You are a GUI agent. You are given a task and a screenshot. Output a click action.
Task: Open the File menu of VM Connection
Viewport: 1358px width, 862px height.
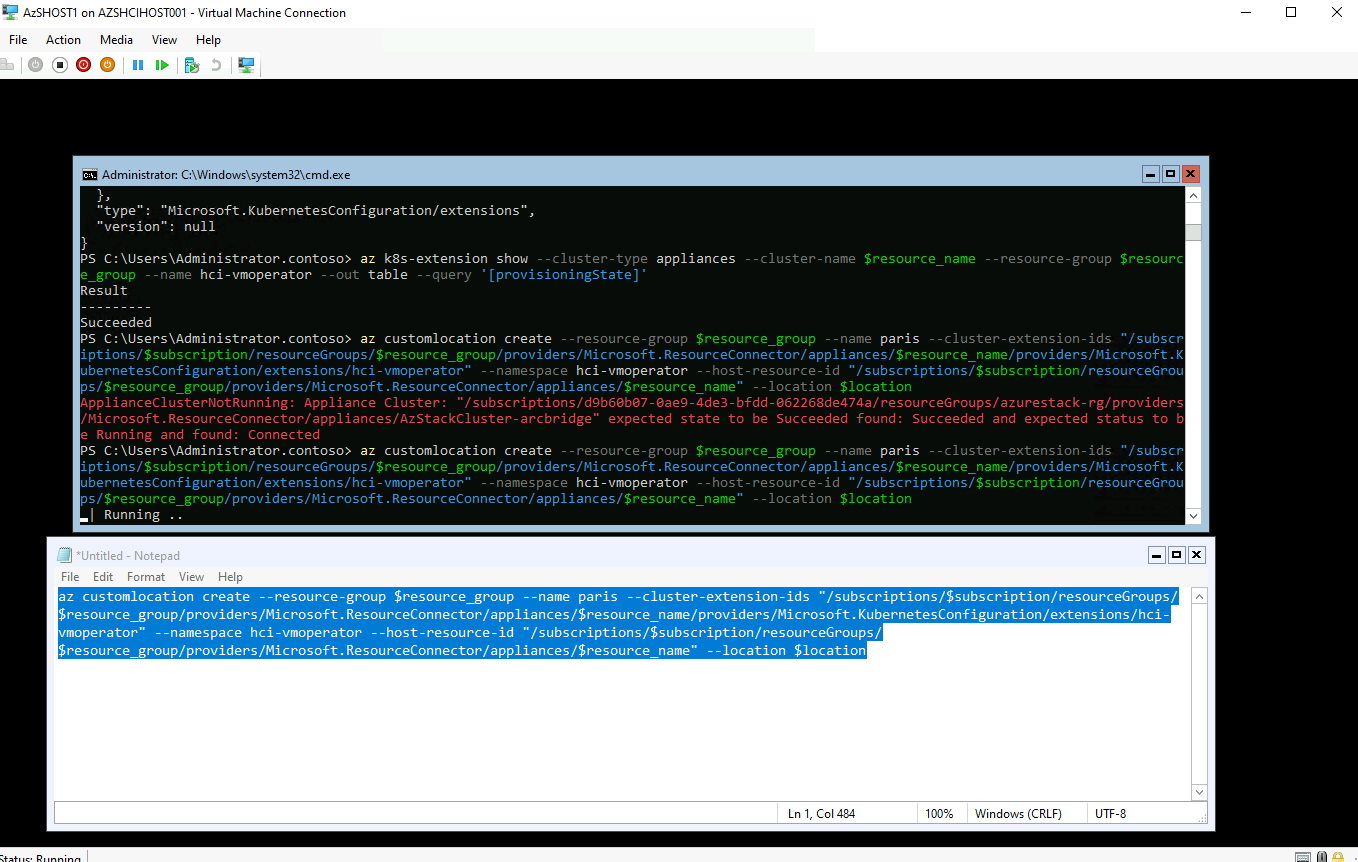18,40
